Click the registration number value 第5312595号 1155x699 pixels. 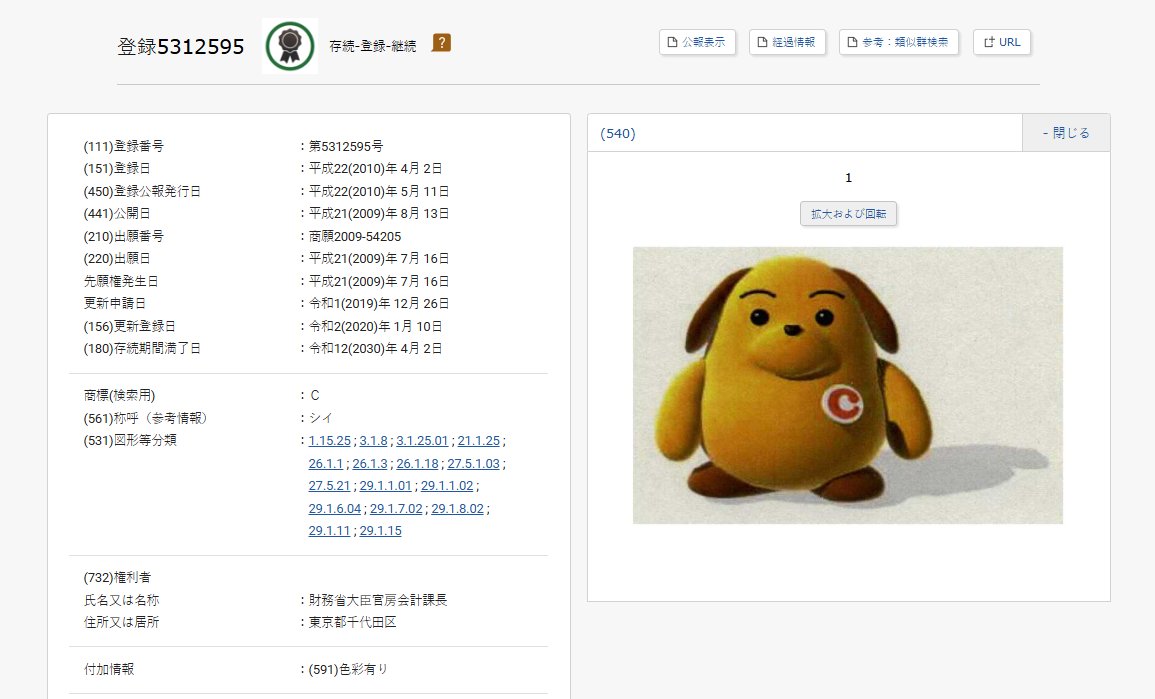tap(345, 146)
